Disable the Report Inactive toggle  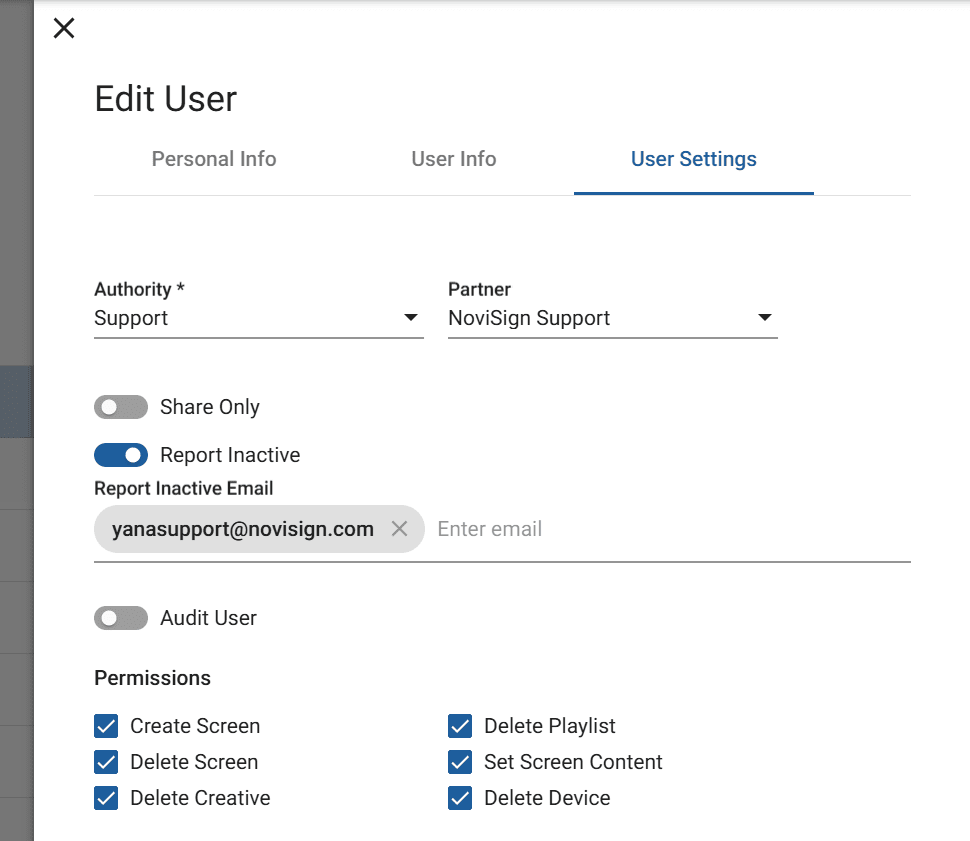121,455
